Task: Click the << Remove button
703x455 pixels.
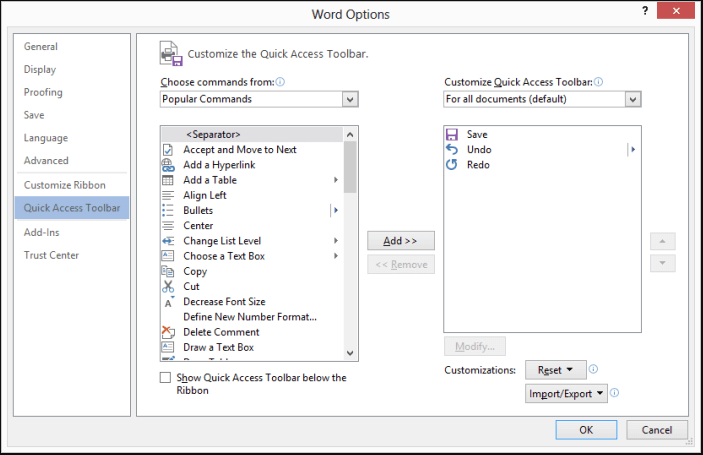Action: (401, 264)
